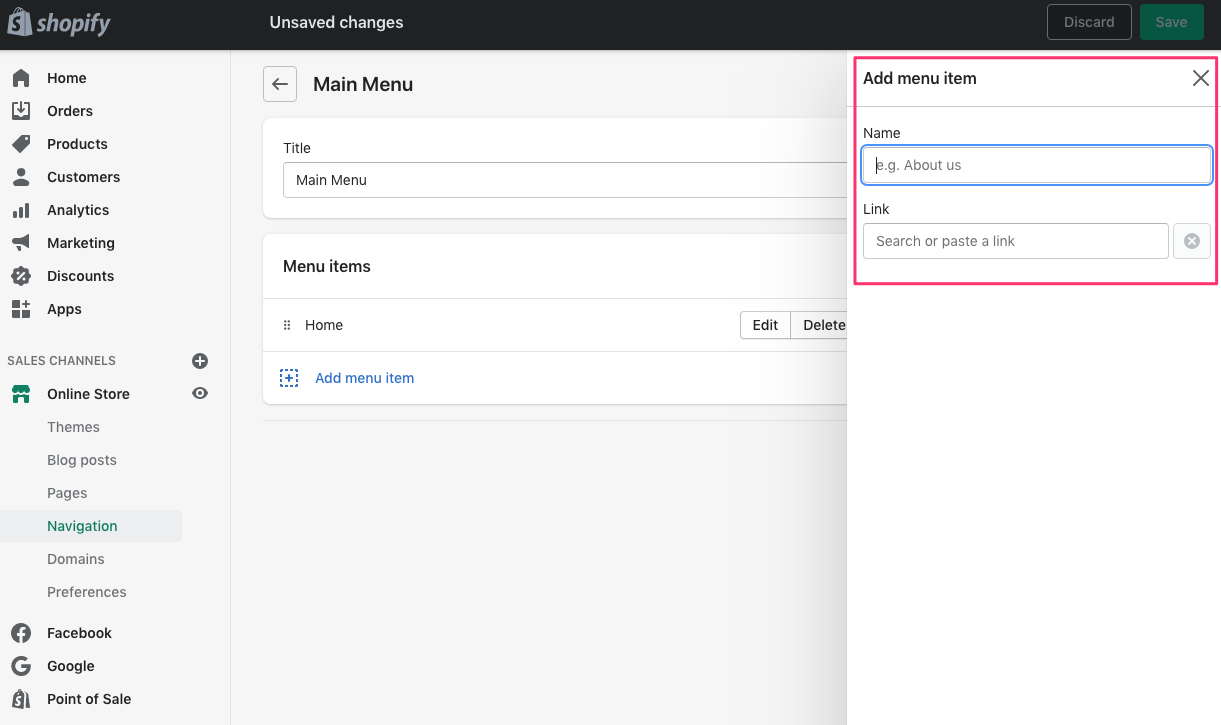The image size is (1221, 725).
Task: Click the Add menu item link
Action: coord(364,377)
